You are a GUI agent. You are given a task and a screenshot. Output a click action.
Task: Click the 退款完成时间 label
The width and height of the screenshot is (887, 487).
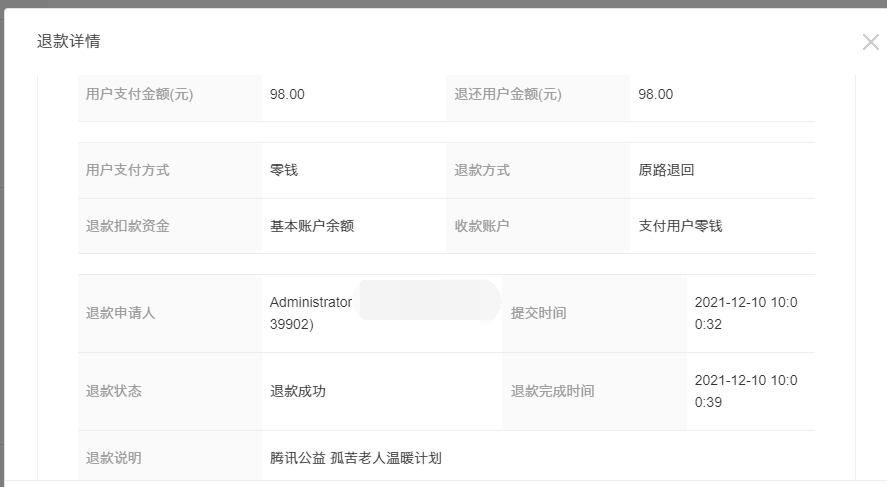click(553, 391)
